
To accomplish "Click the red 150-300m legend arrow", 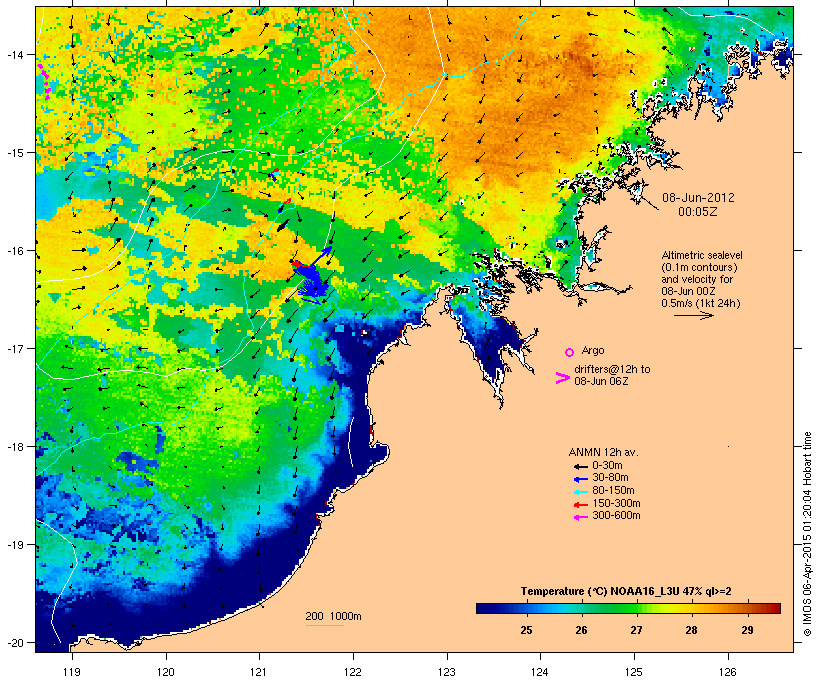I will (x=580, y=505).
